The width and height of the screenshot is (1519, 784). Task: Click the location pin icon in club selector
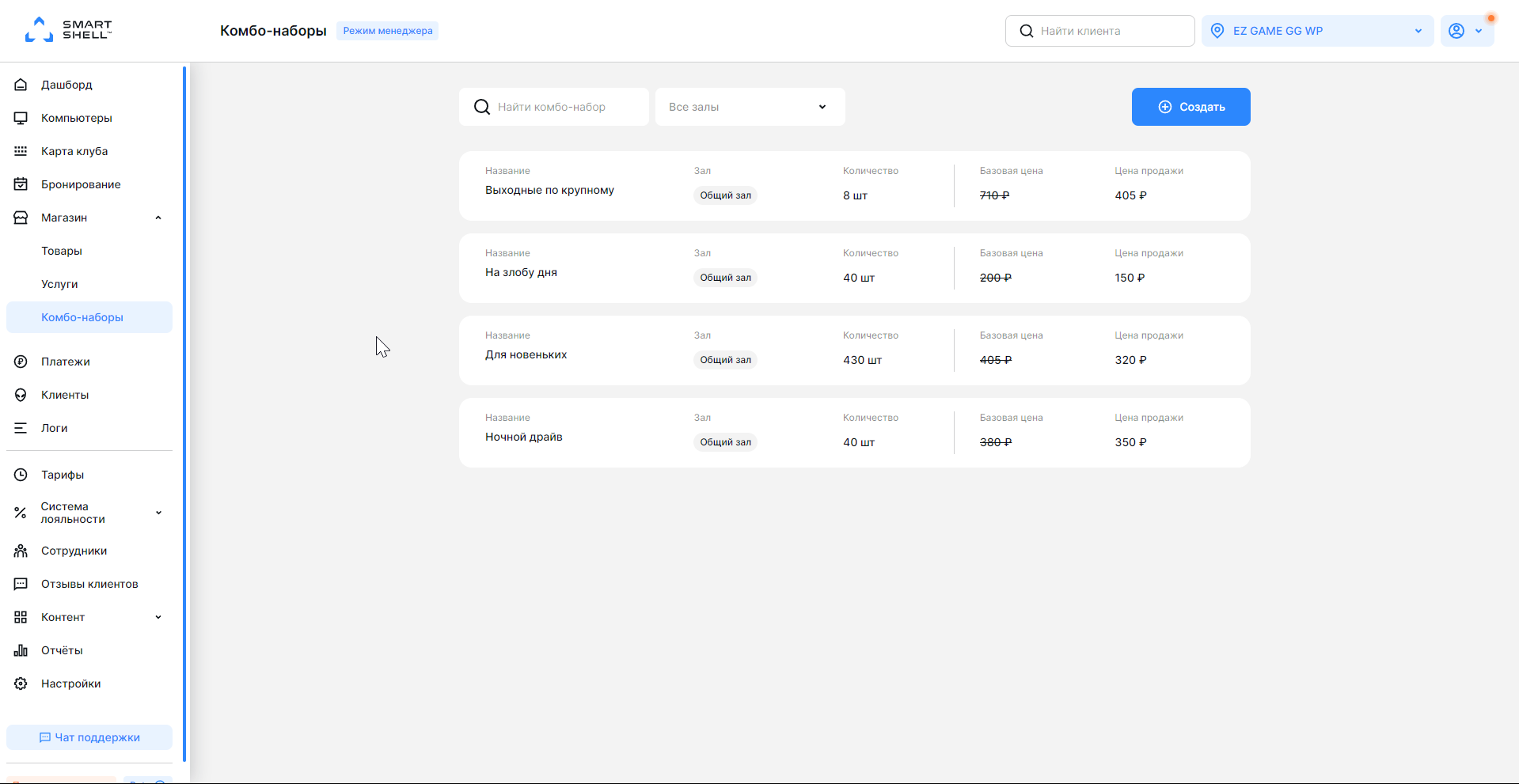[1217, 31]
